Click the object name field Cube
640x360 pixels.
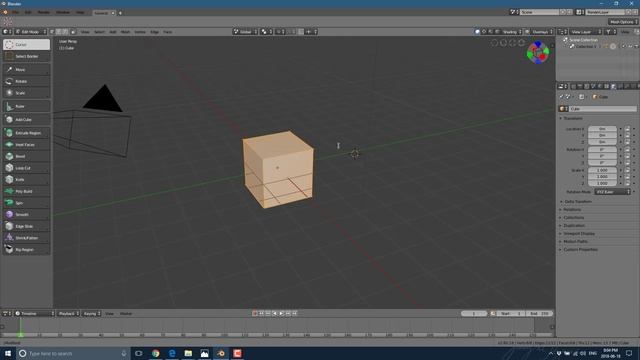(x=603, y=109)
